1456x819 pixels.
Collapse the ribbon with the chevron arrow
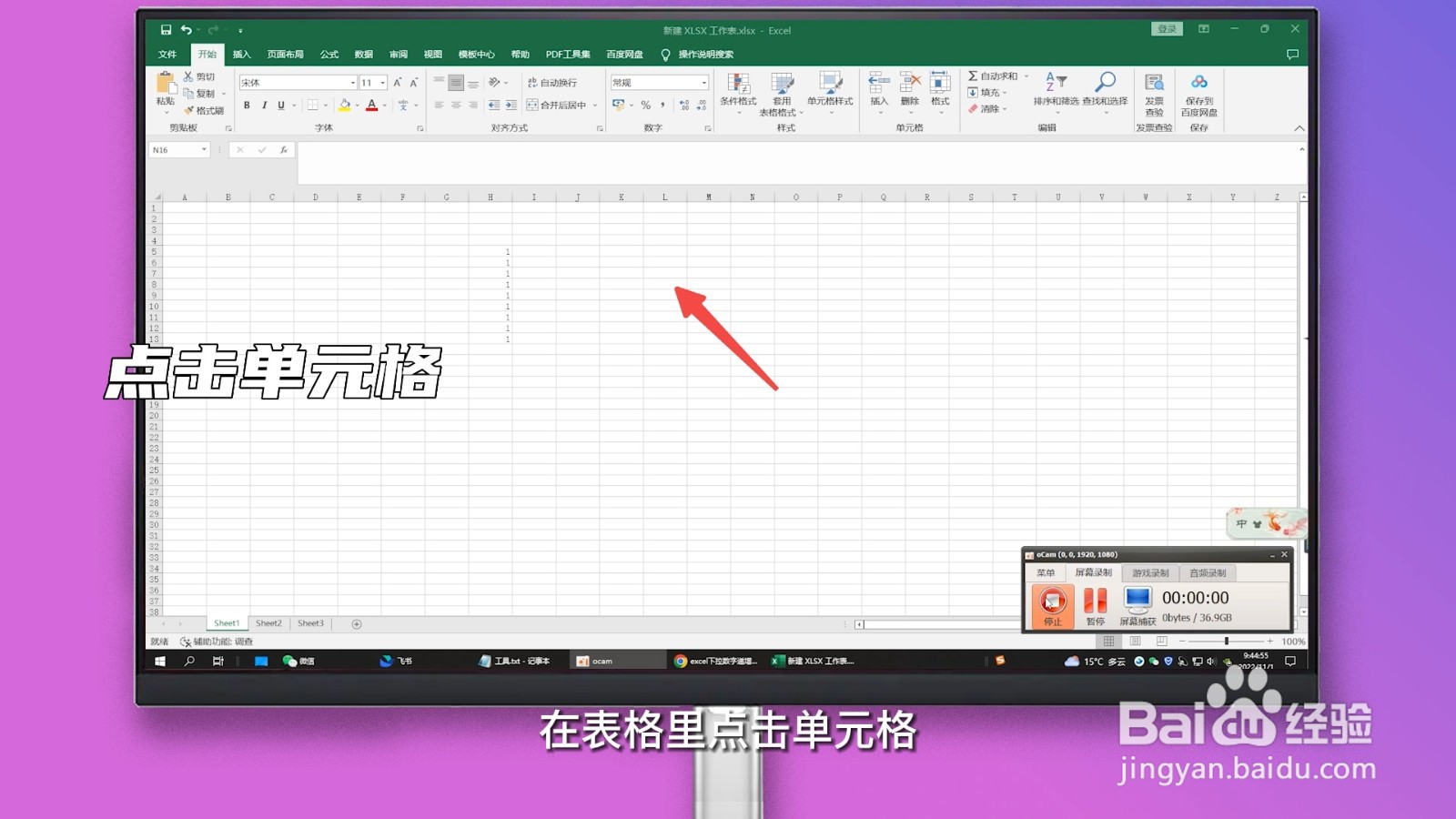click(x=1300, y=128)
